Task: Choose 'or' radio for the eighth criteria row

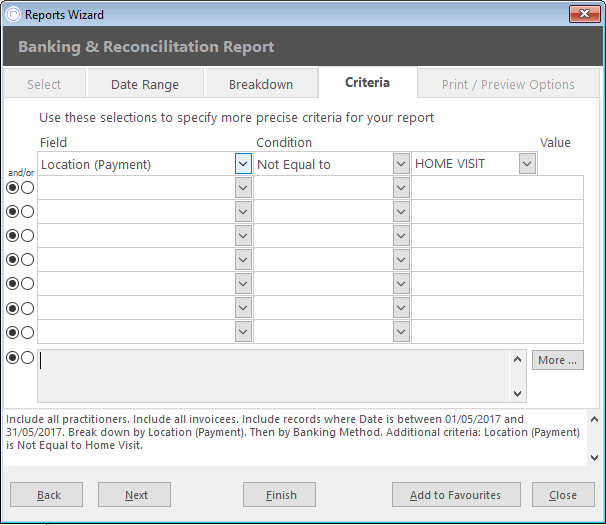Action: (x=27, y=332)
